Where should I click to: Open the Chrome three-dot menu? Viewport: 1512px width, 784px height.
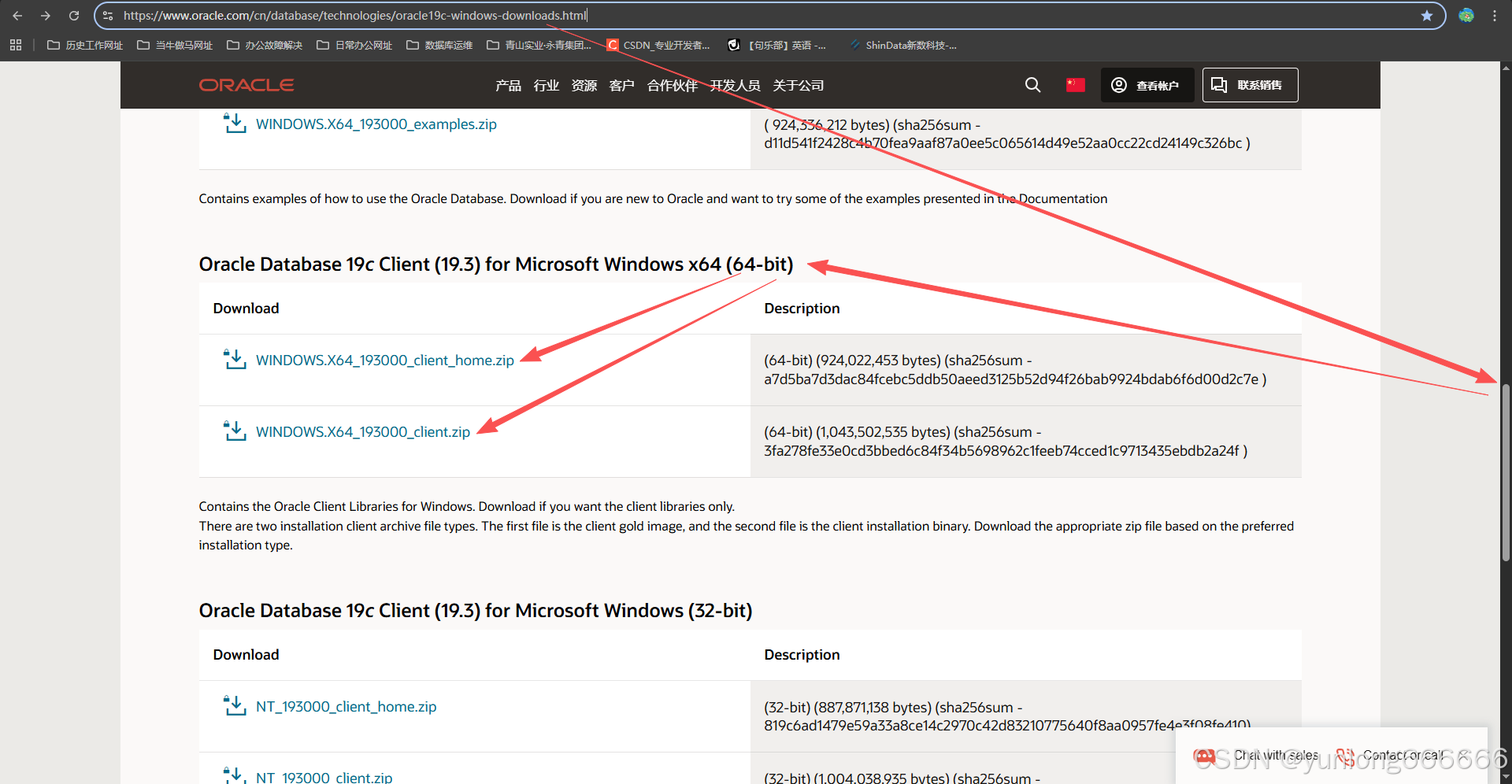pos(1495,15)
